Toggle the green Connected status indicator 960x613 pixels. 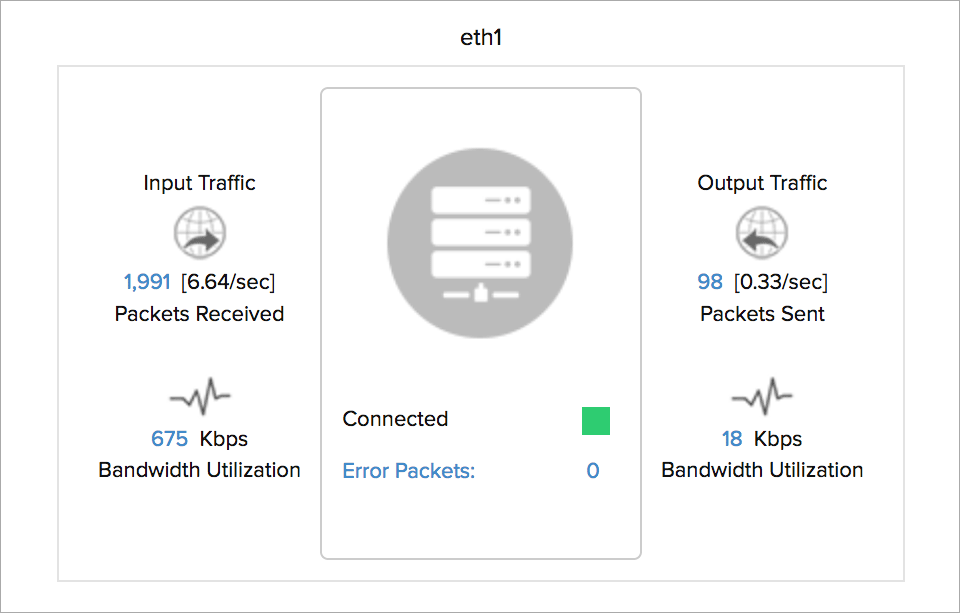pos(595,421)
